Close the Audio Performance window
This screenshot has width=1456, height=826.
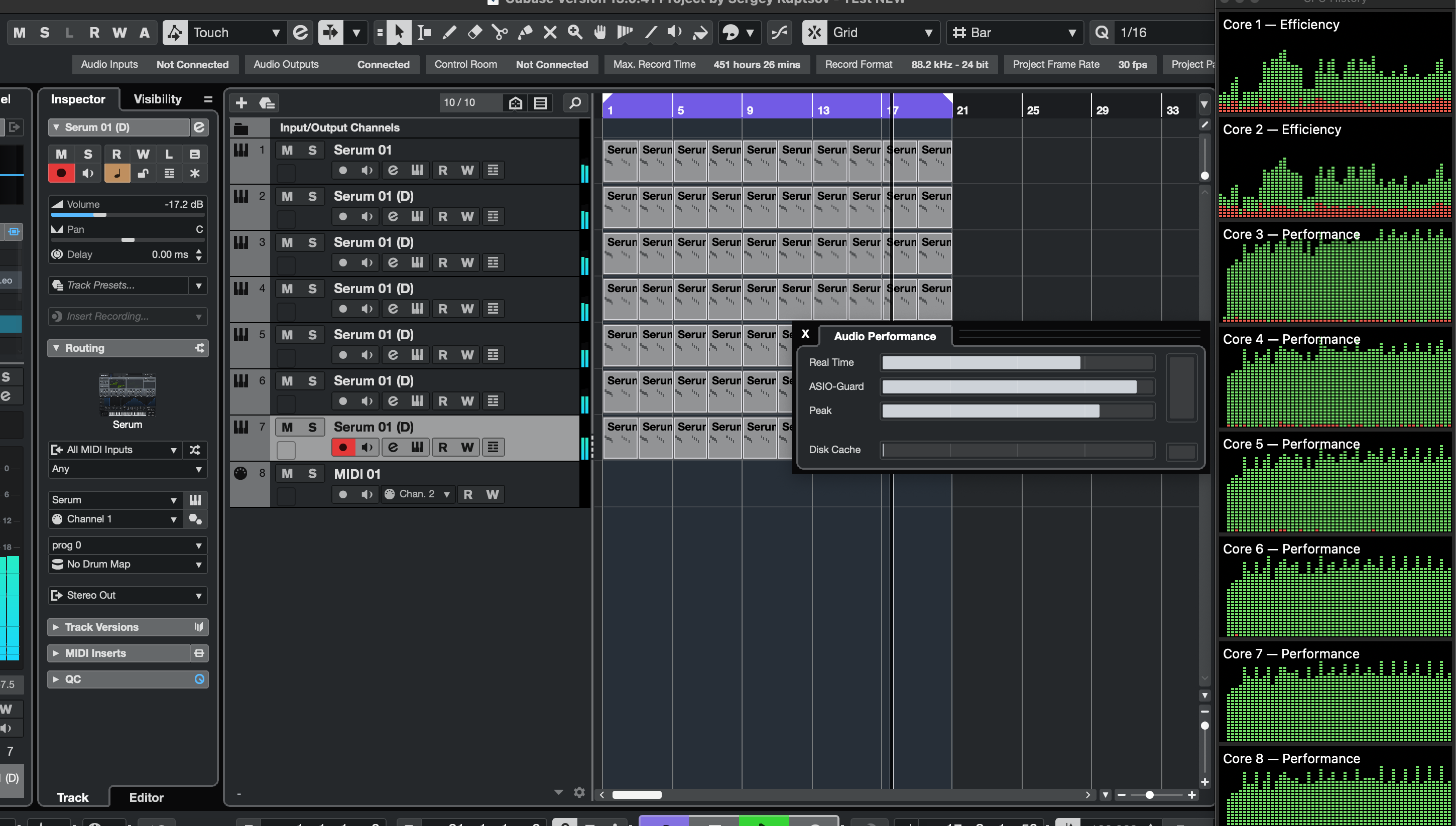[x=805, y=334]
